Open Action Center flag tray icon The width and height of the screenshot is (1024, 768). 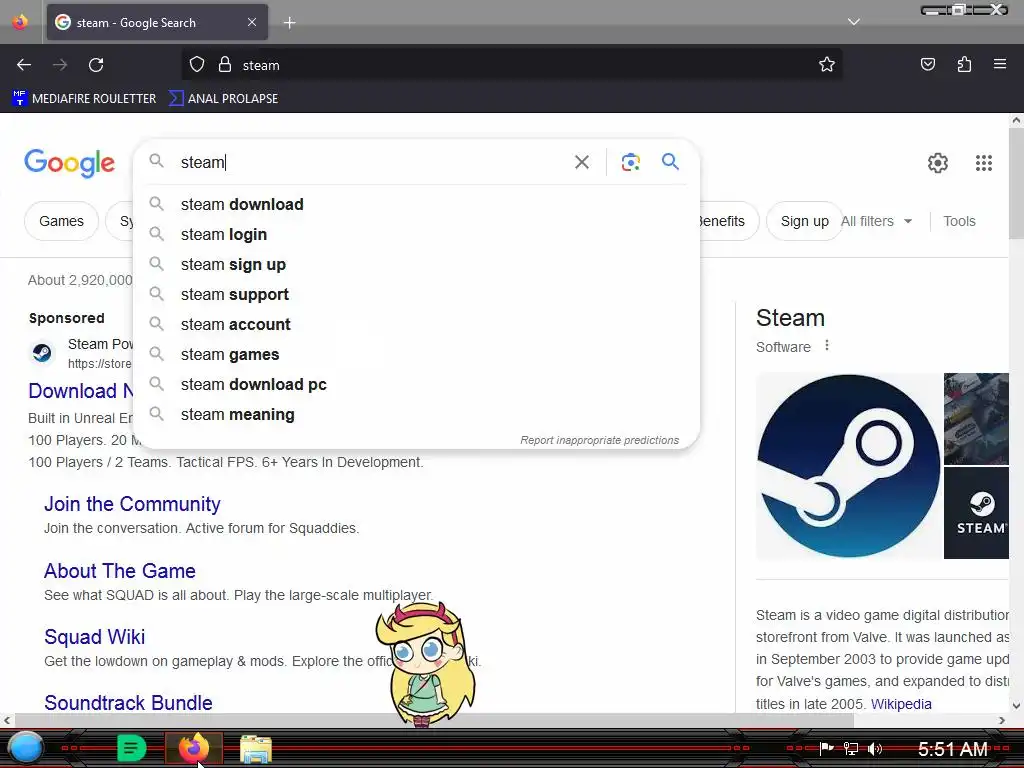tap(826, 748)
